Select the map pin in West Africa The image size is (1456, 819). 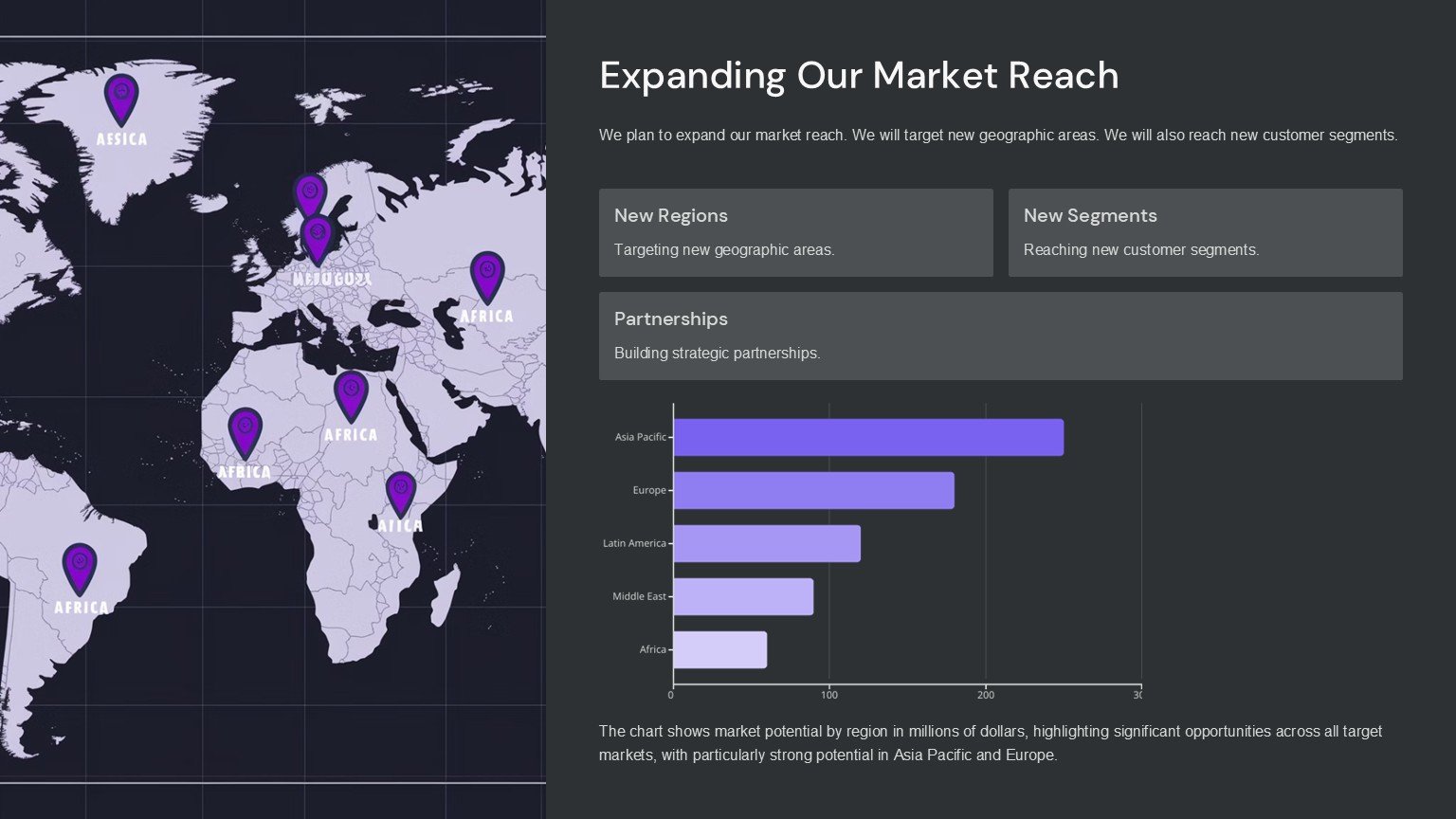click(245, 430)
